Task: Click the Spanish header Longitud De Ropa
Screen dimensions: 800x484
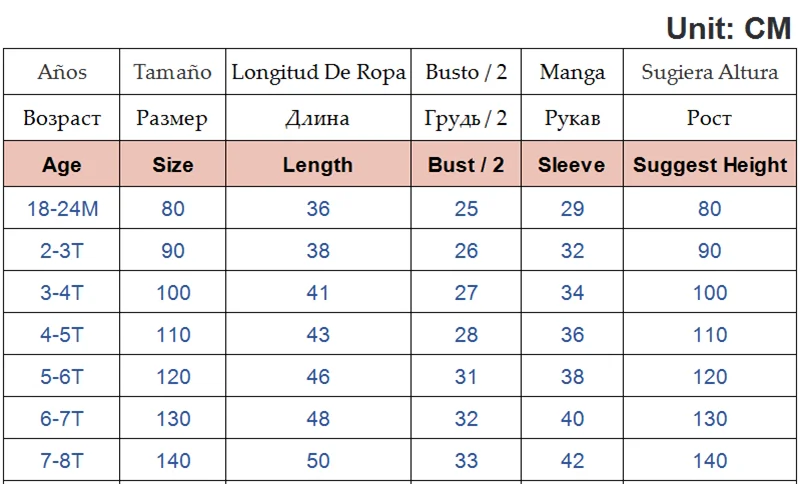Action: (x=318, y=72)
